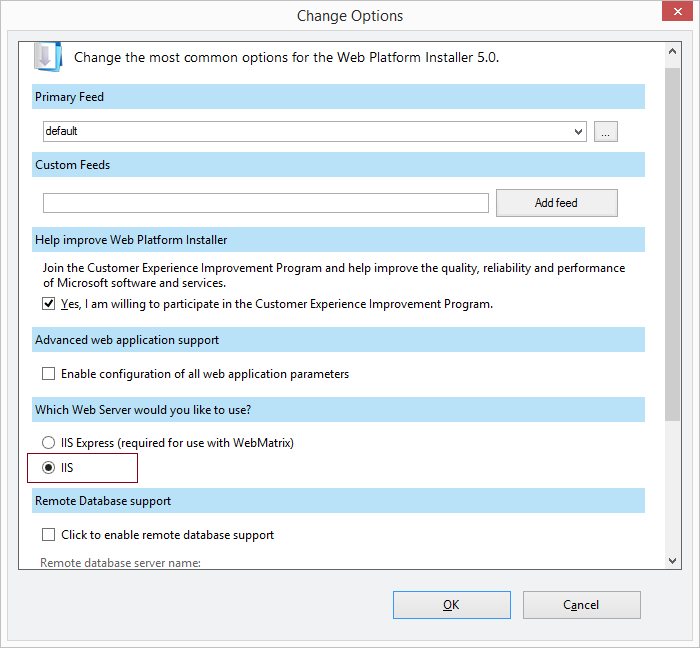The image size is (700, 648).
Task: Click the Change the most common options heading
Action: coord(287,58)
